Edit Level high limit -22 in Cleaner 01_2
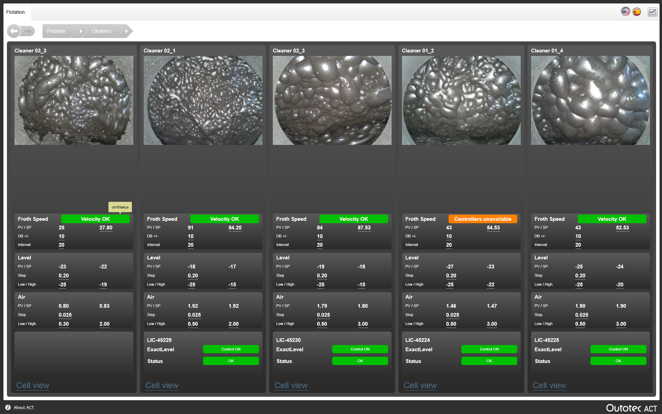 tap(491, 284)
